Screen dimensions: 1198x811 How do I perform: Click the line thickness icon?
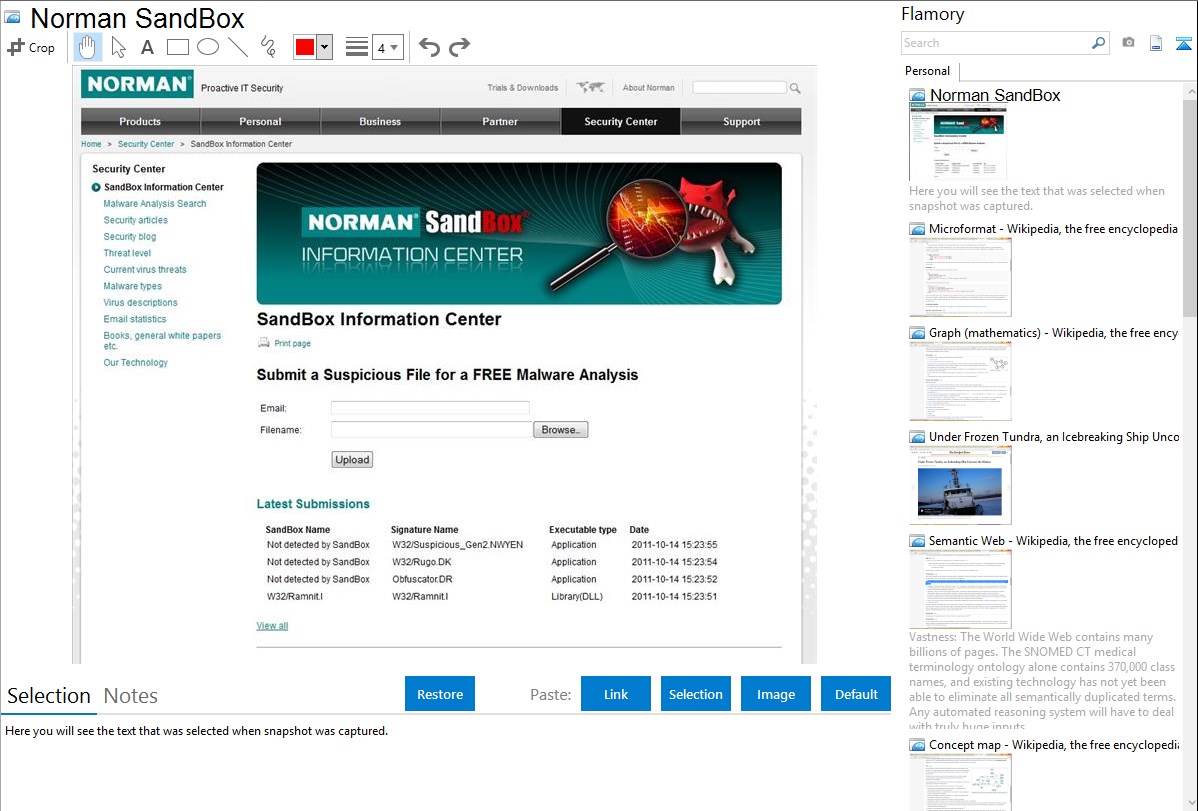(357, 47)
